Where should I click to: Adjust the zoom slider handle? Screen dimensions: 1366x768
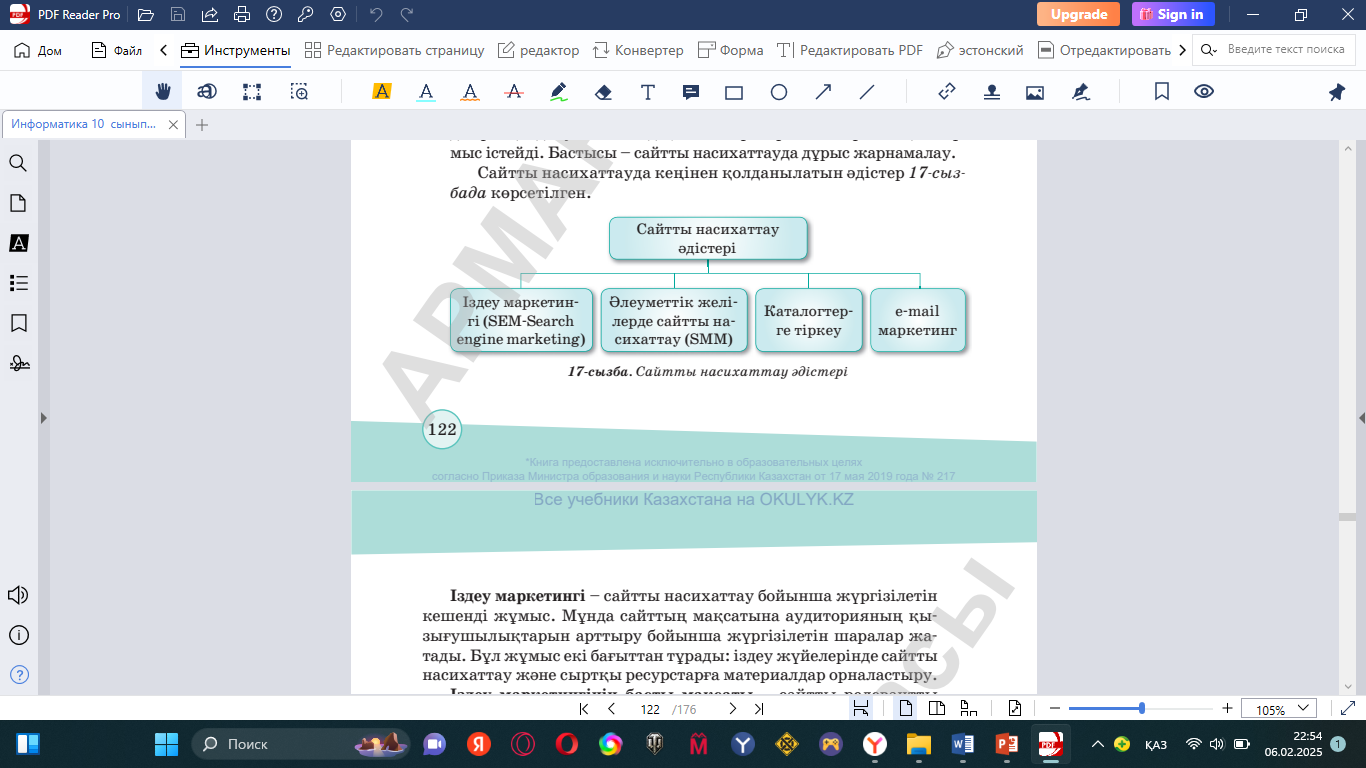coord(1142,708)
